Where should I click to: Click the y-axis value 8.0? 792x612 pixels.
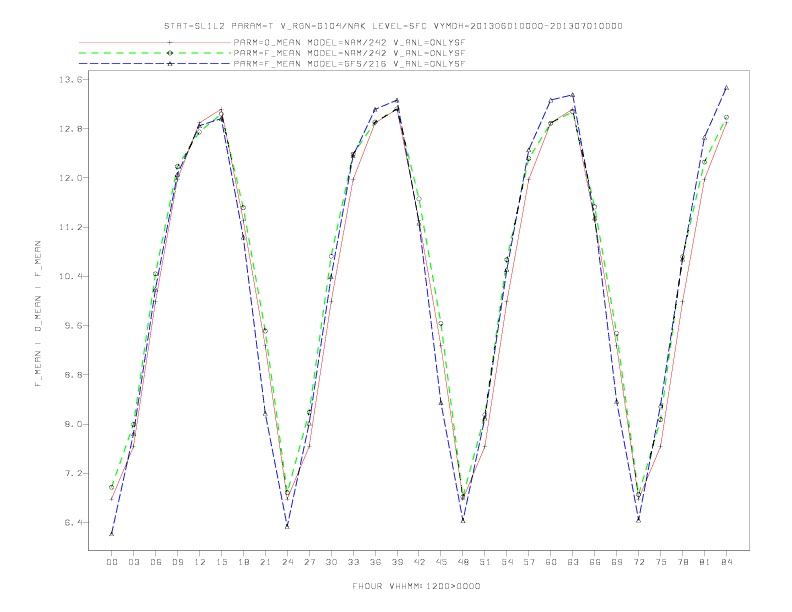click(x=72, y=424)
